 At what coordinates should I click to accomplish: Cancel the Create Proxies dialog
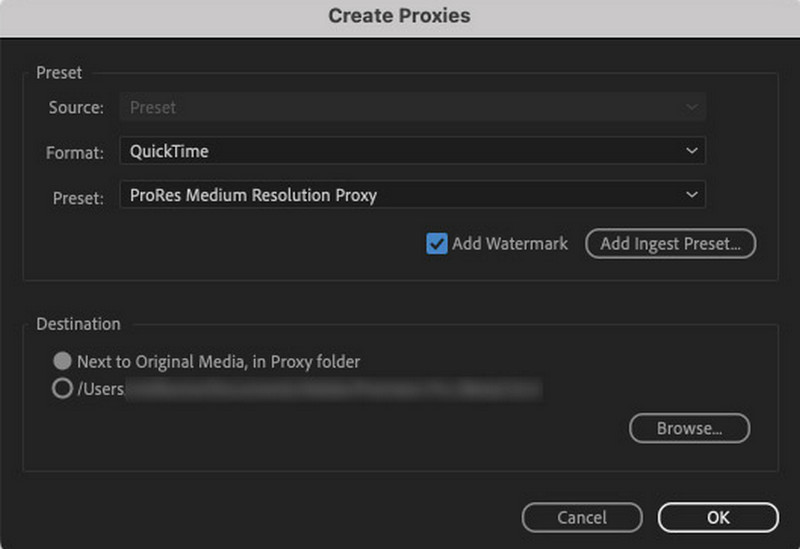pos(581,517)
